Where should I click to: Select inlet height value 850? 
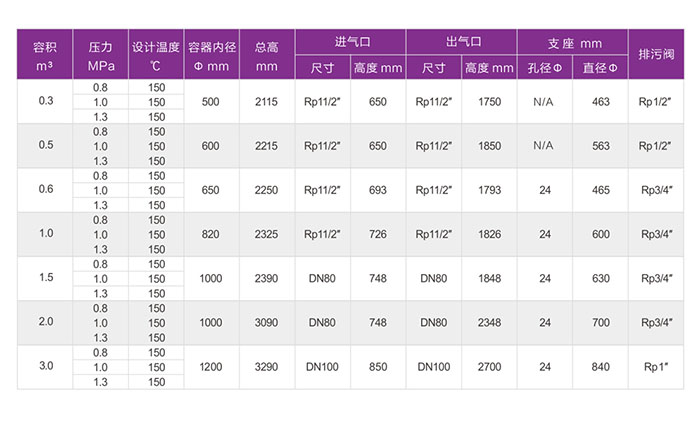click(x=378, y=367)
